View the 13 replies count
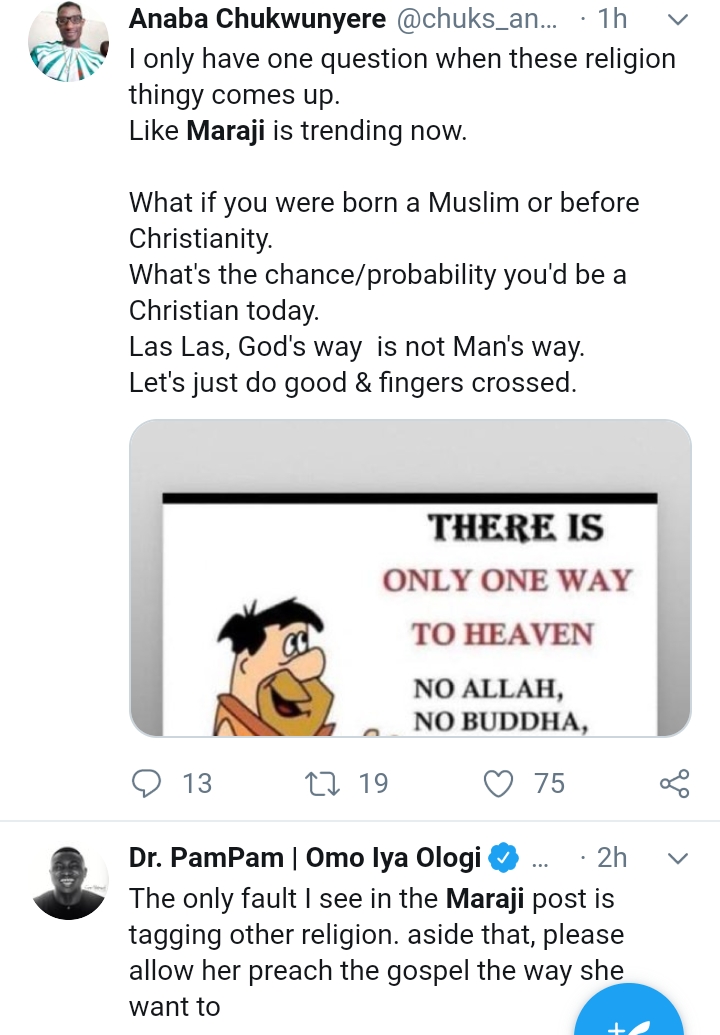Screen dimensions: 720x1035 197,783
